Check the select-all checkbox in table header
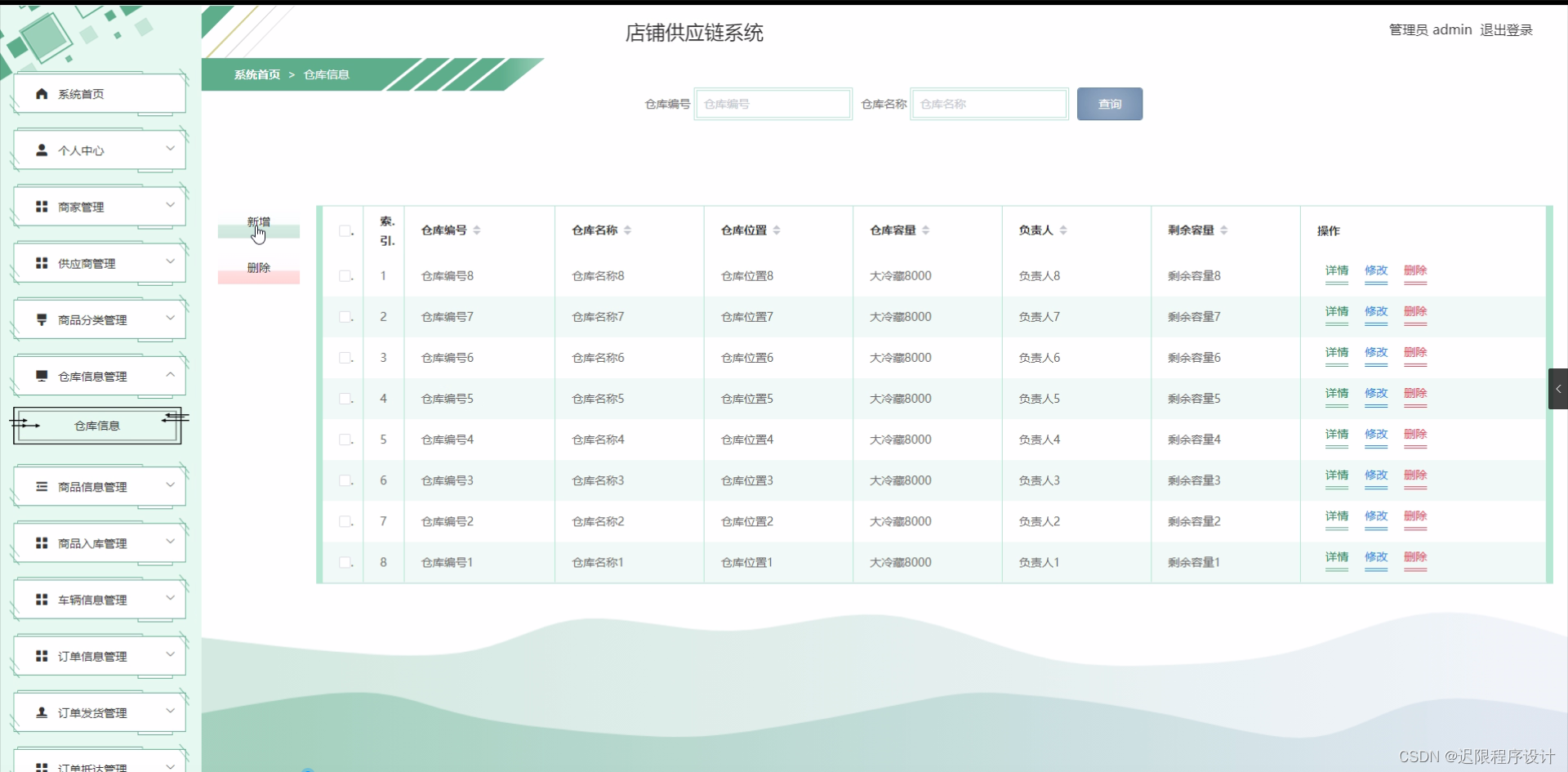Image resolution: width=1568 pixels, height=772 pixels. coord(344,230)
